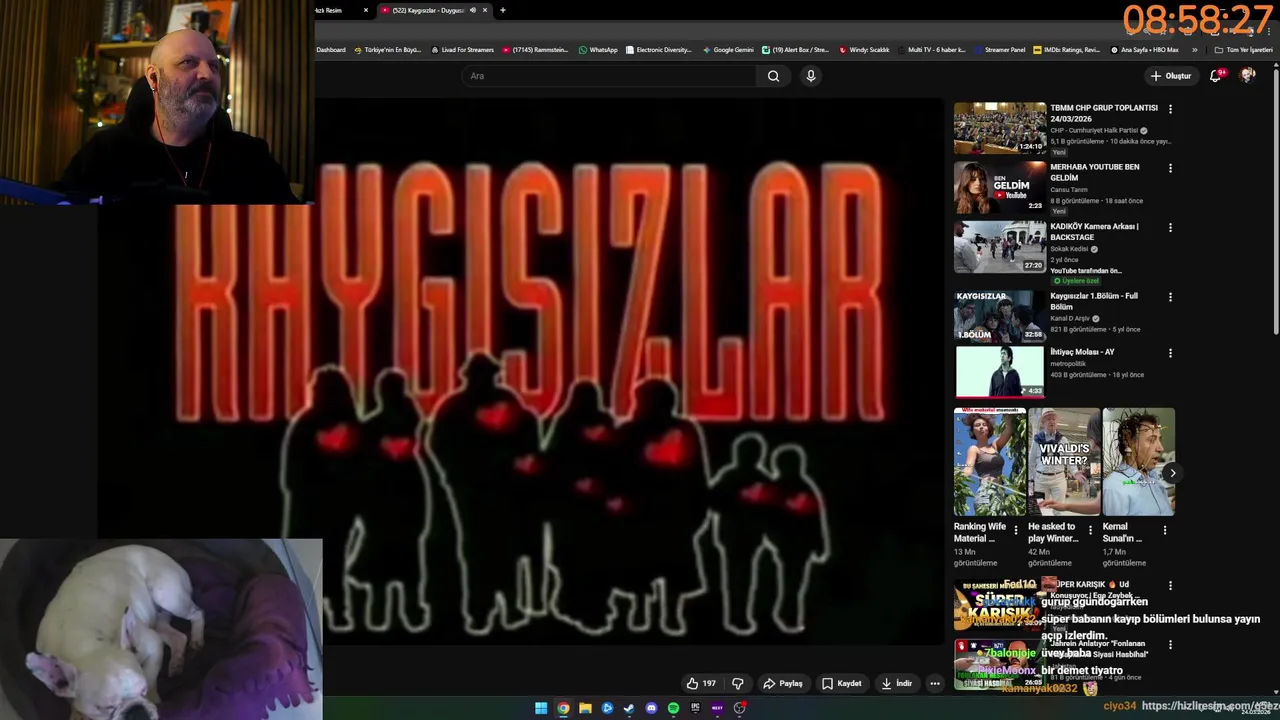Close the Kaygısızlar YouTube browser tab
The image size is (1280, 720).
[x=485, y=10]
